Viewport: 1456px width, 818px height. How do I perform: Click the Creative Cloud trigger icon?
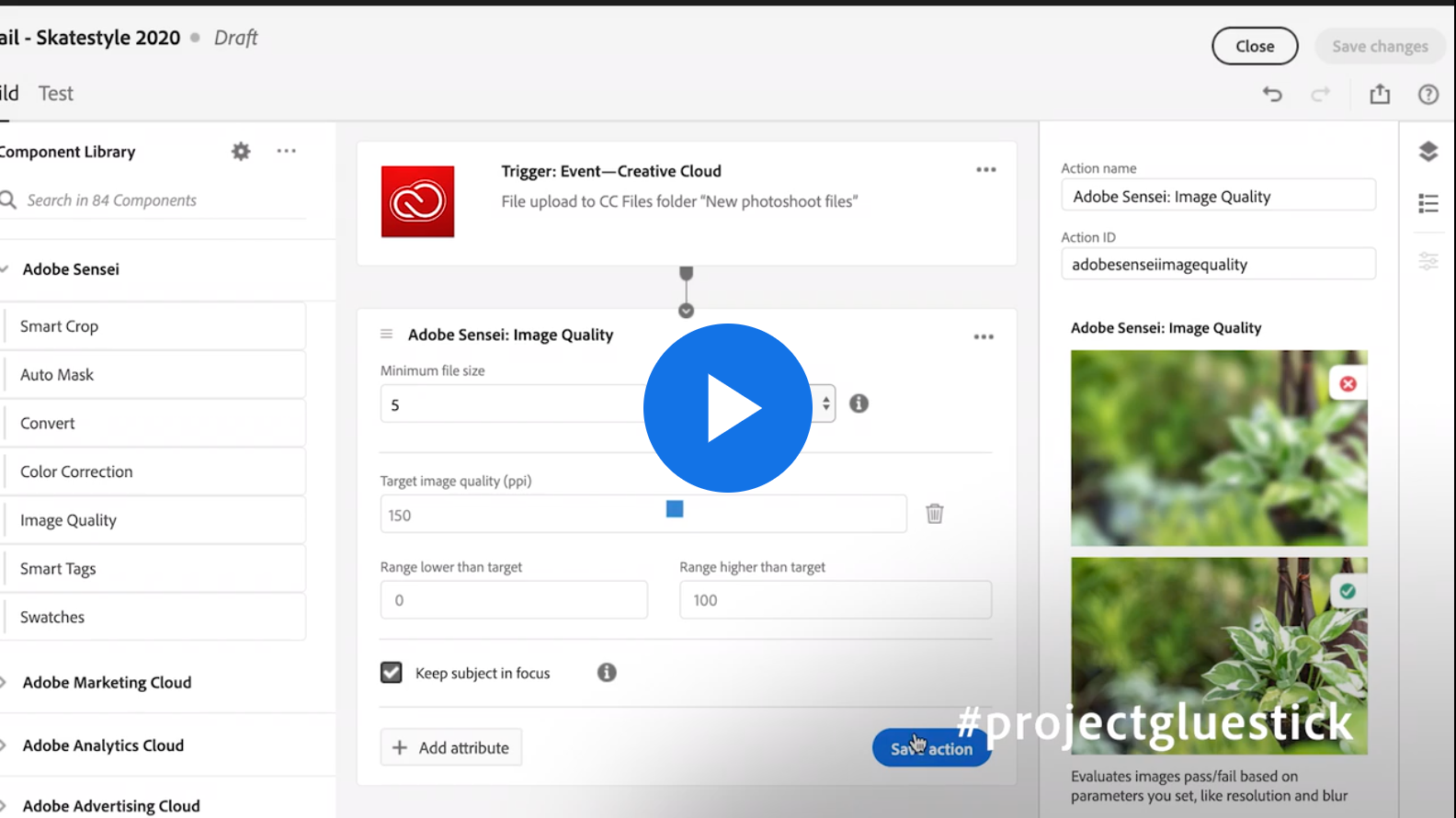(x=417, y=201)
